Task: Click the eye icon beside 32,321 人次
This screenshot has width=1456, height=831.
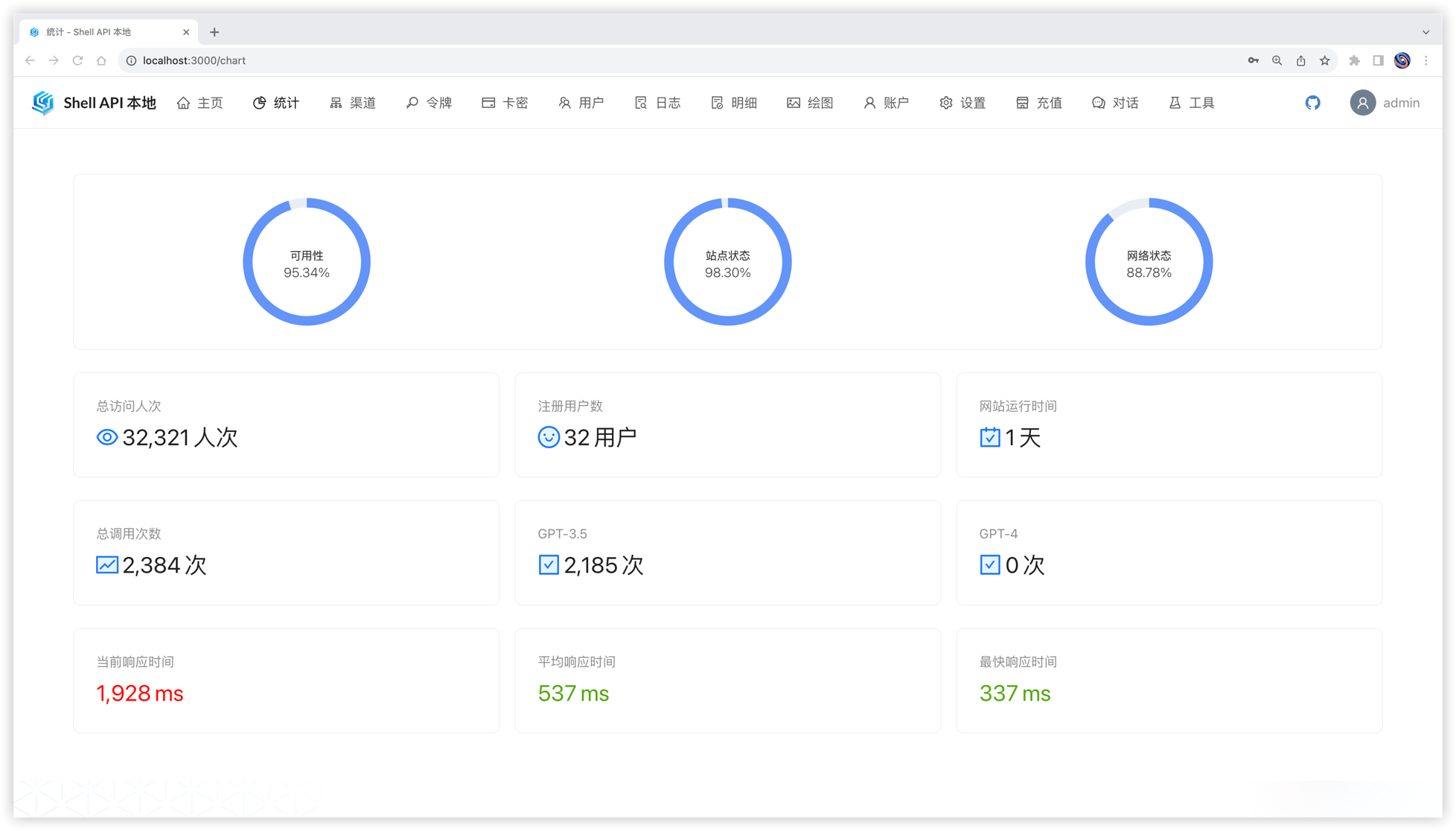Action: [107, 437]
